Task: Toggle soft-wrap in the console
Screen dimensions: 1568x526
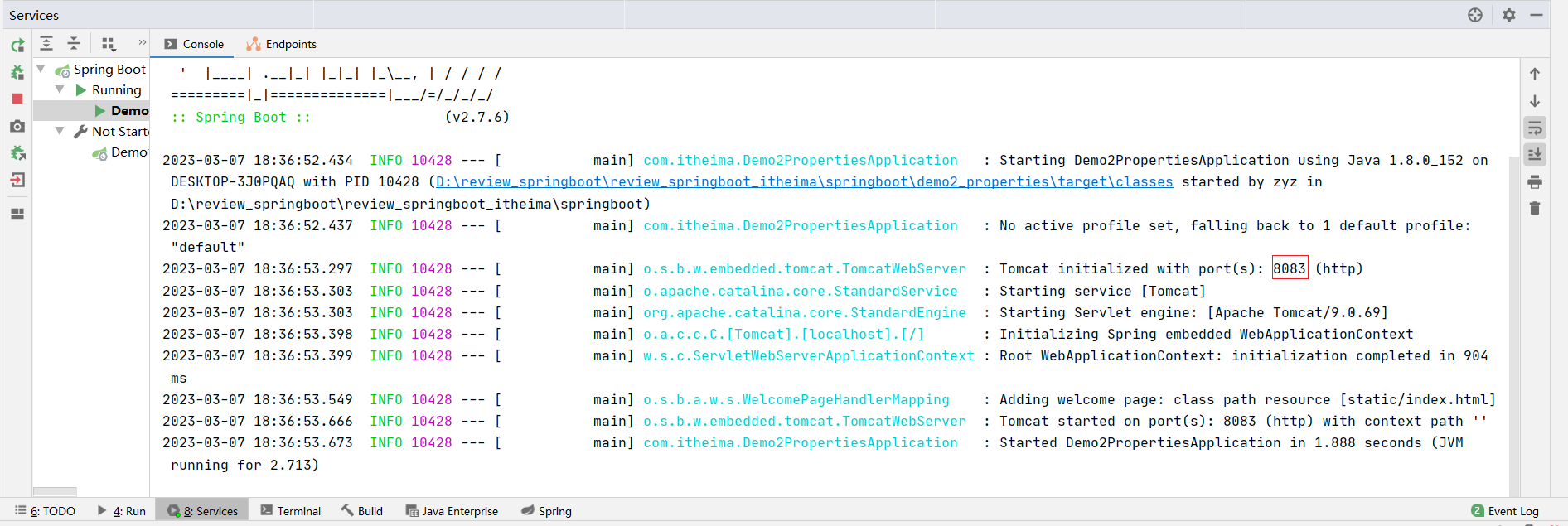Action: pyautogui.click(x=1535, y=128)
